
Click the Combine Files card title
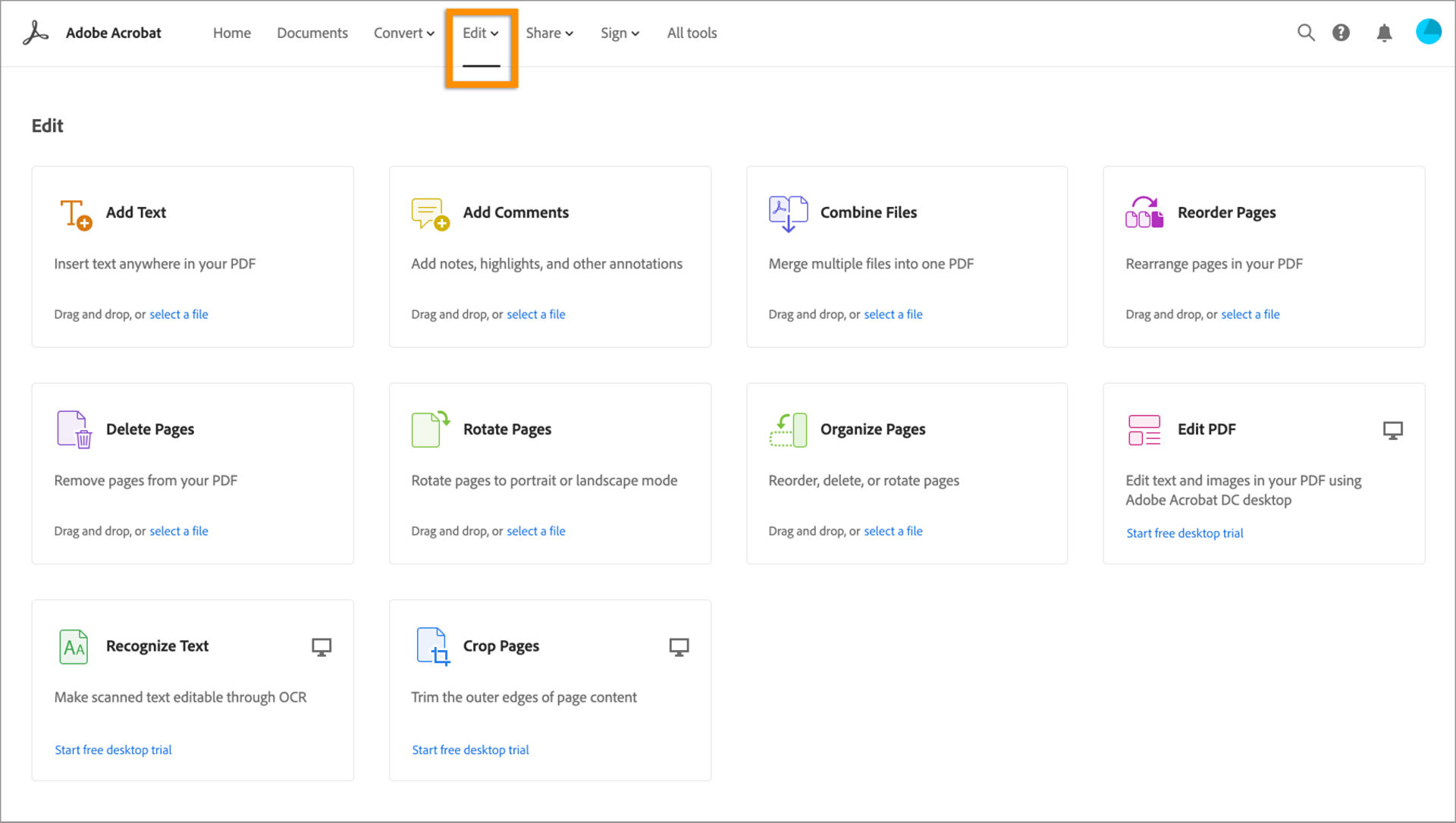coord(869,213)
